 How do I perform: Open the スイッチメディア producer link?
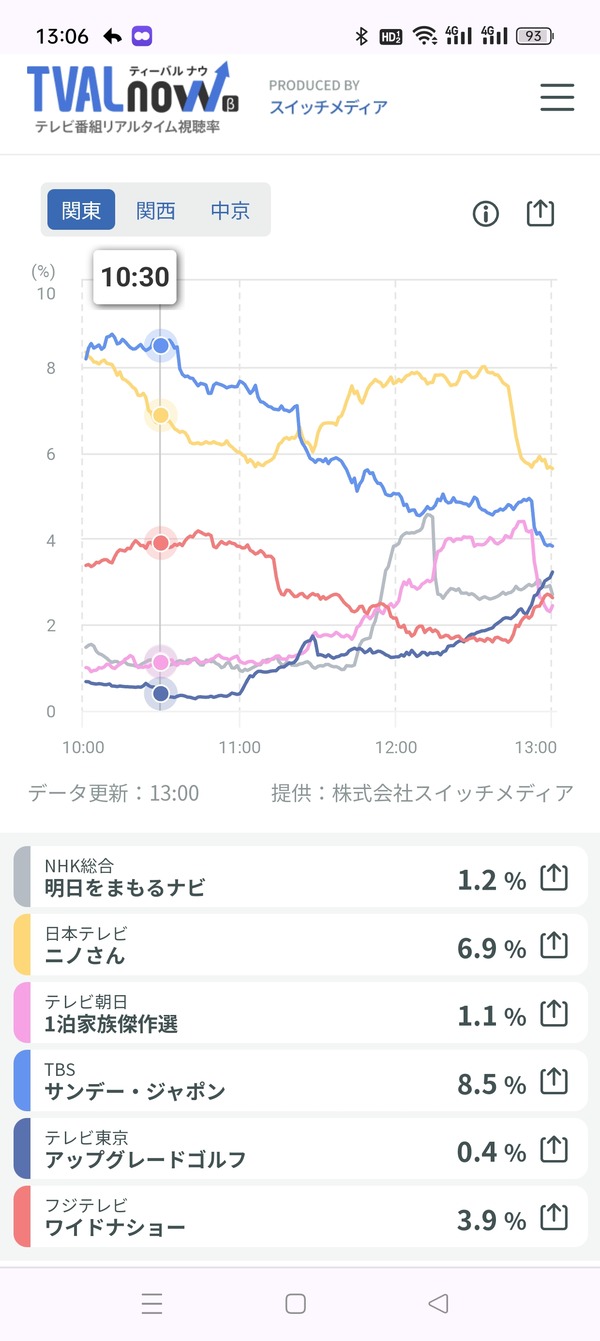click(x=328, y=107)
